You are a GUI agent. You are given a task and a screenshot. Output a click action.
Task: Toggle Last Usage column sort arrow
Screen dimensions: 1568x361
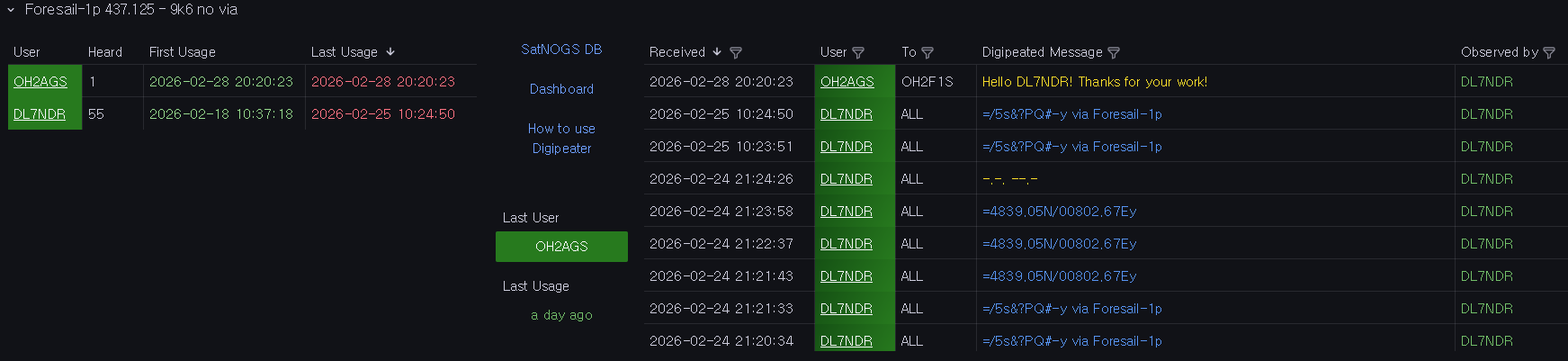390,52
